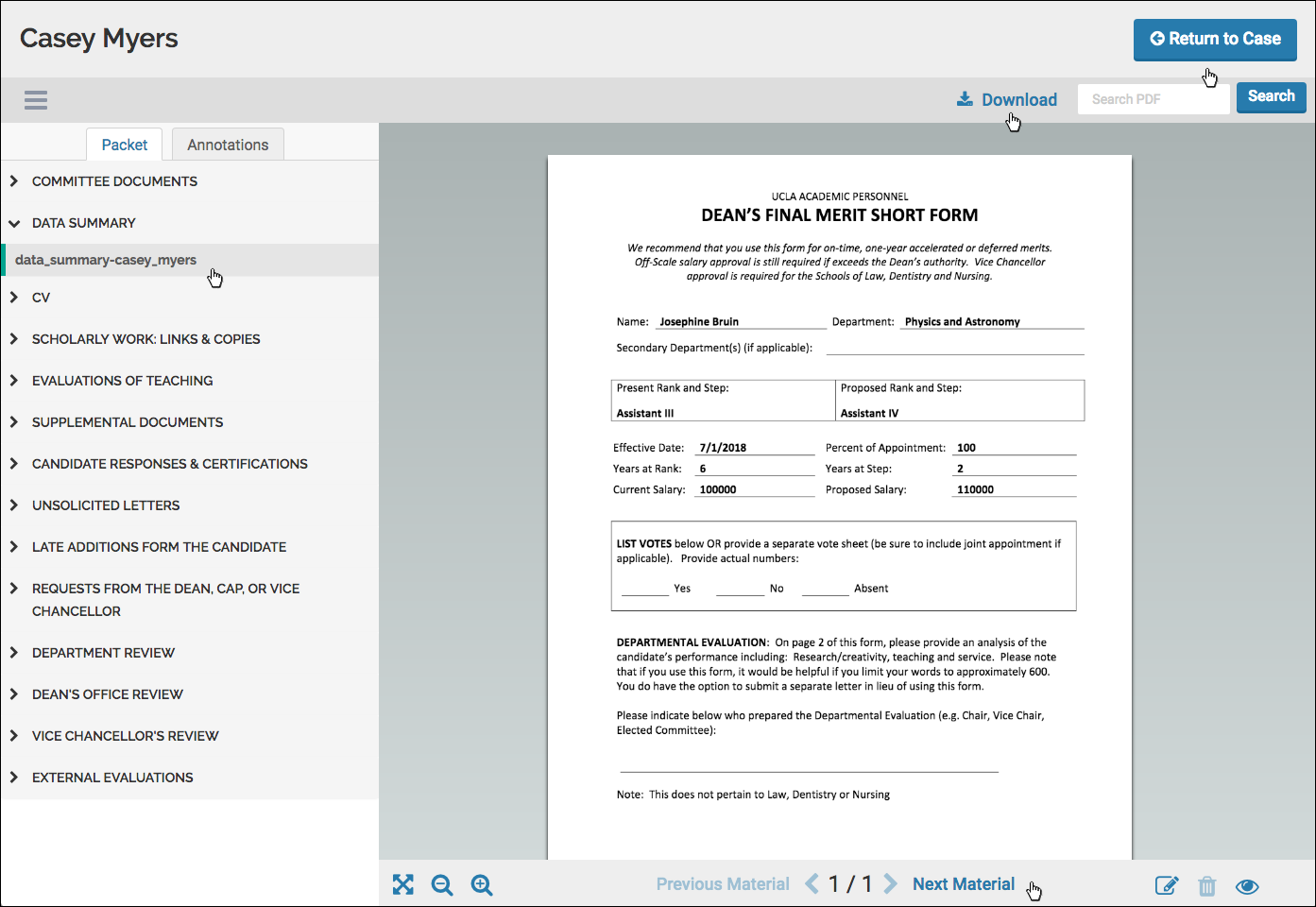Click the Download link
Screen dimensions: 1316x907
tap(1007, 99)
